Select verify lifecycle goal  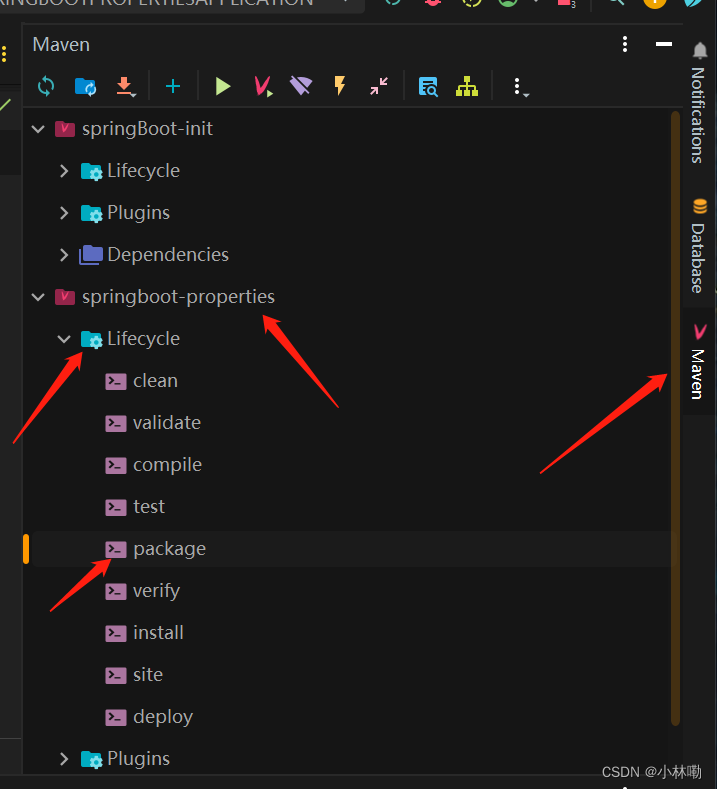point(156,591)
